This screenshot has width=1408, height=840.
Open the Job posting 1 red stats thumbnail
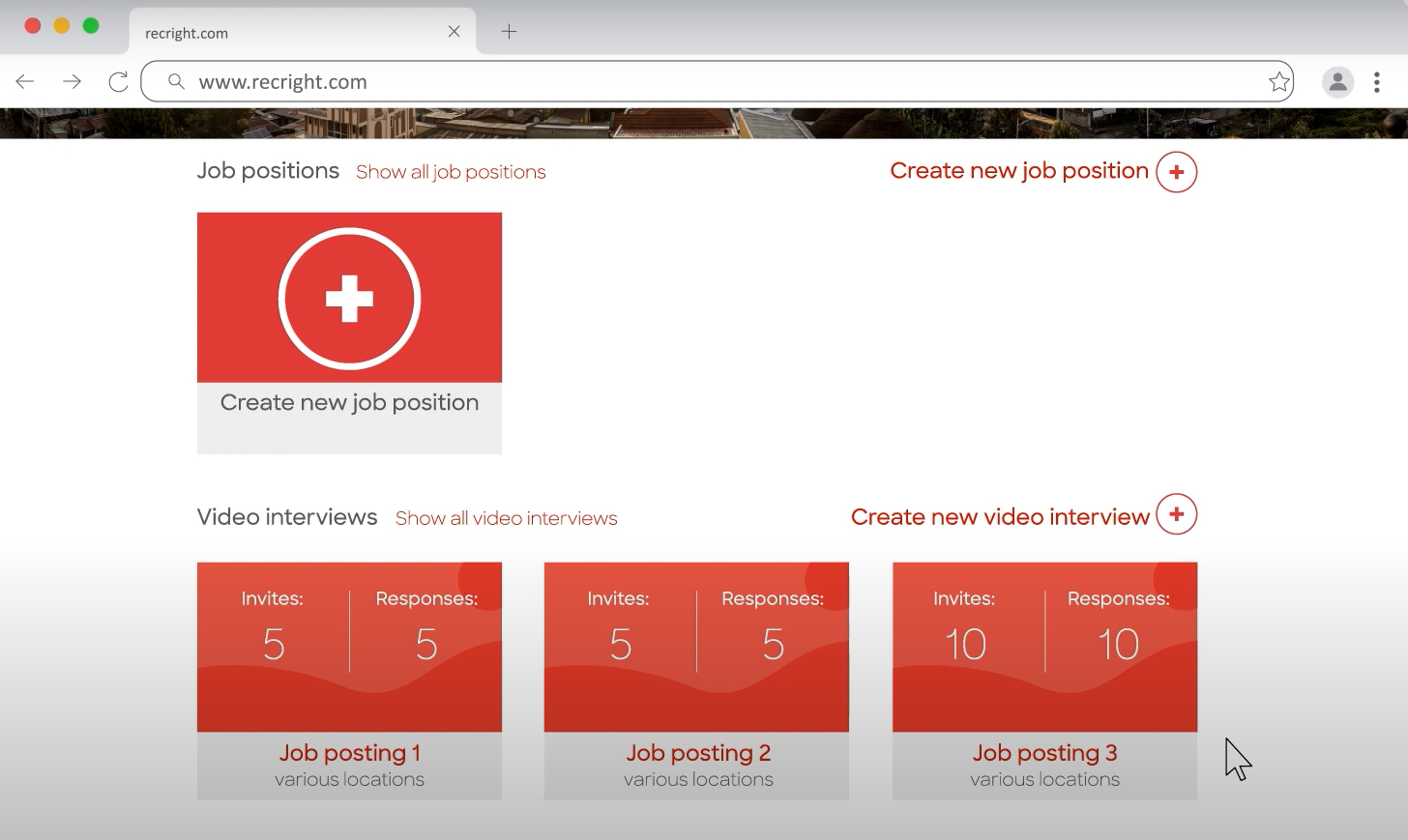349,647
